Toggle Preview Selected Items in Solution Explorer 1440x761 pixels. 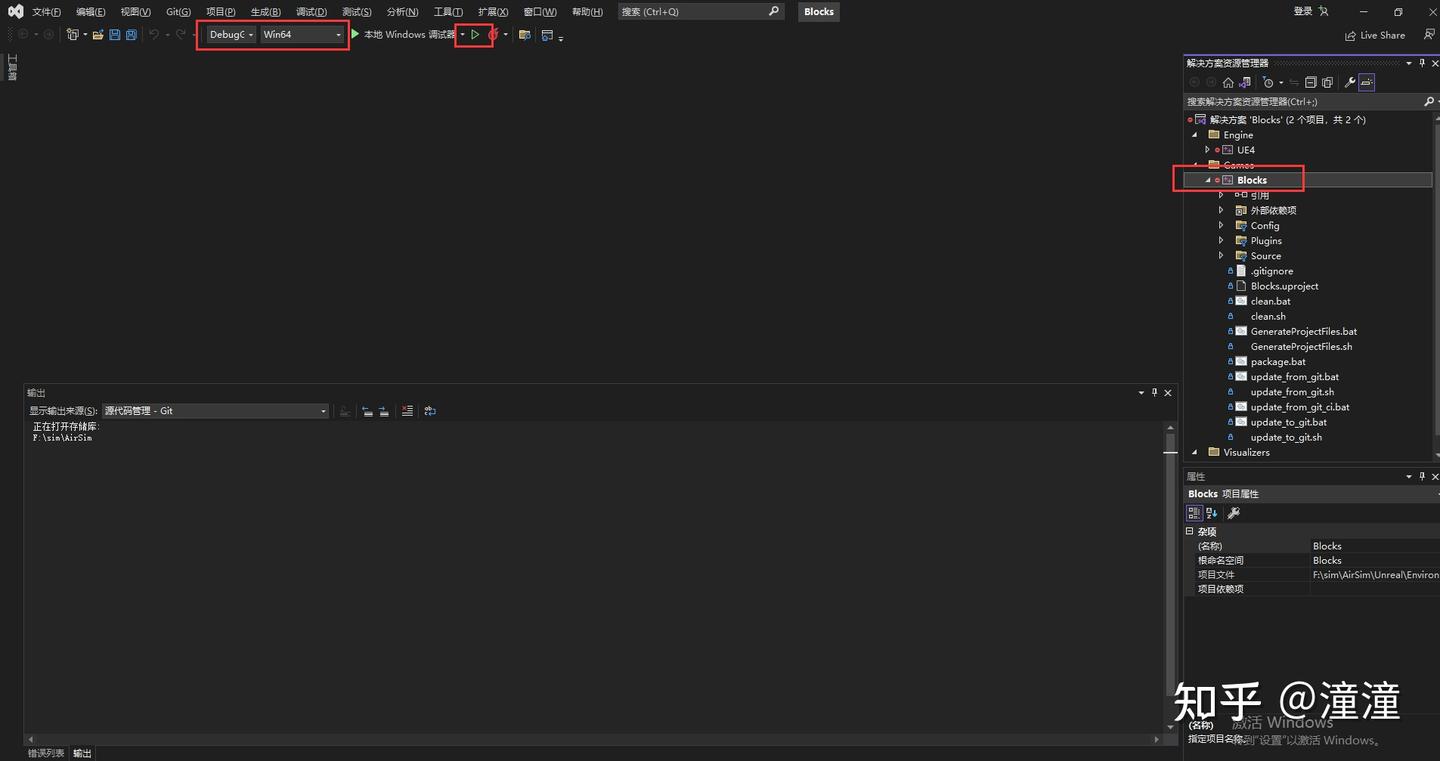coord(1367,83)
